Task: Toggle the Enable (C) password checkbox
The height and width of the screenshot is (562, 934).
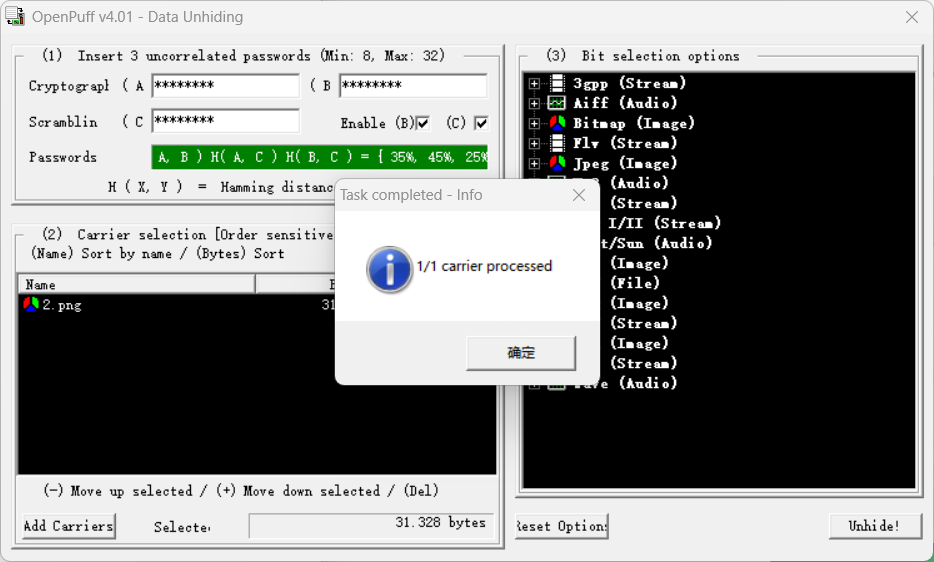Action: [481, 123]
